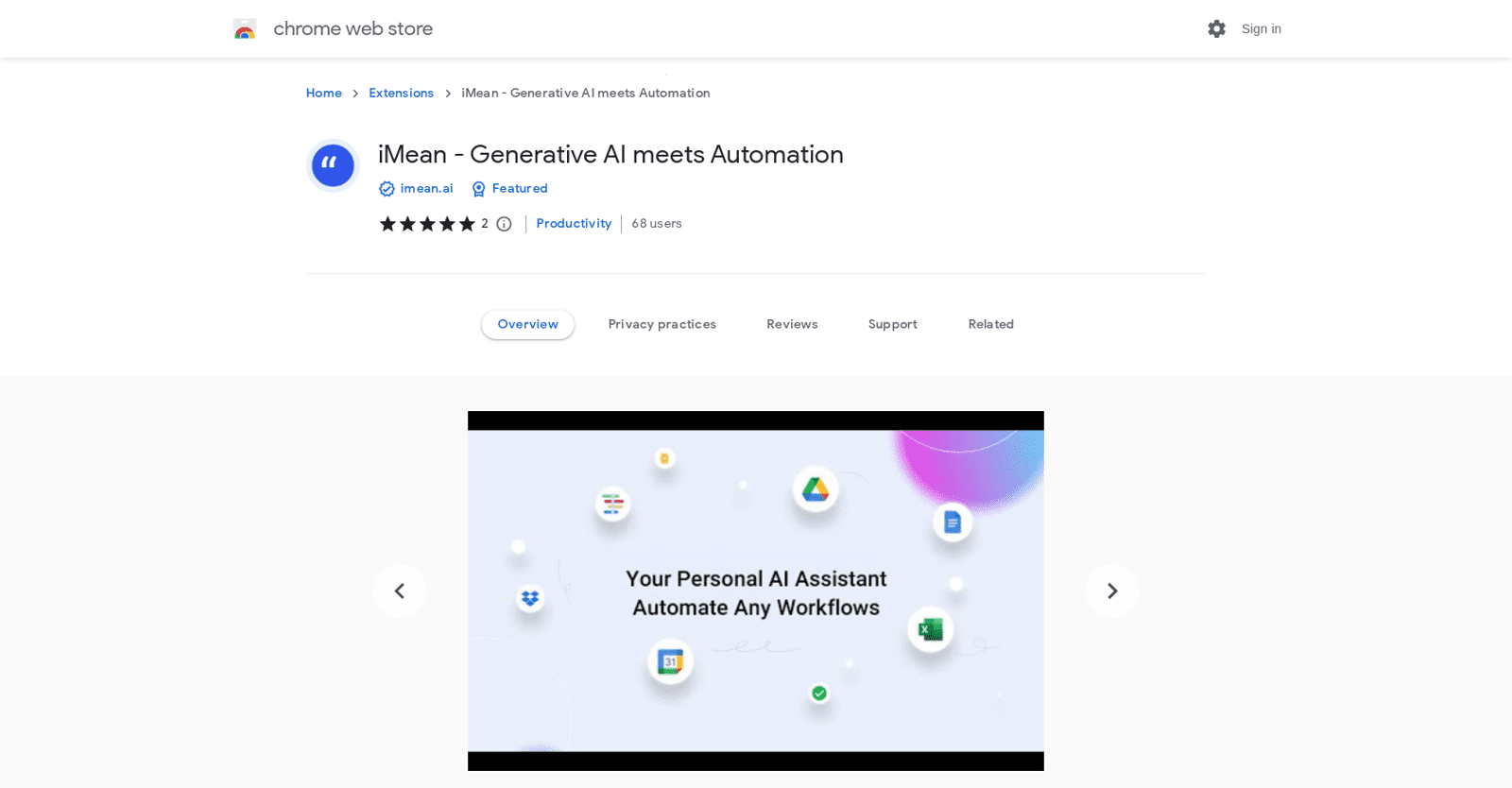Screen dimensions: 1512x788
Task: Click the Featured award ribbon icon
Action: [x=479, y=189]
